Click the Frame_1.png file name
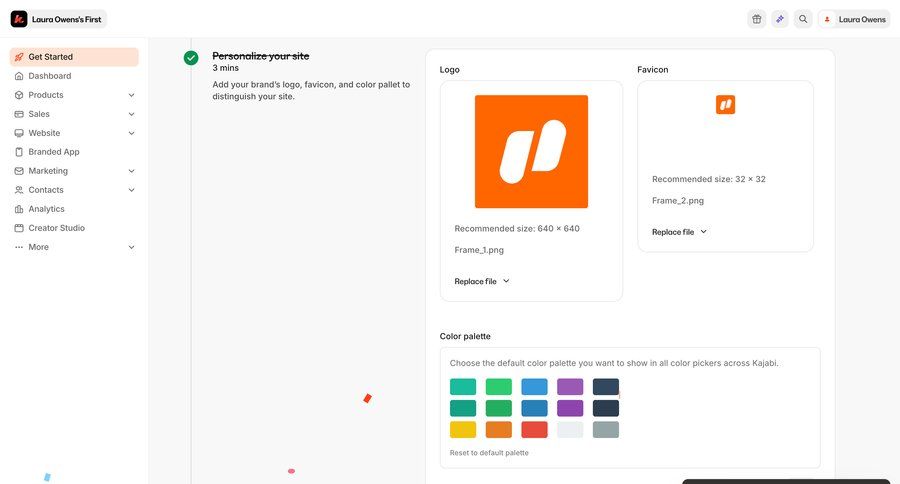 point(479,250)
